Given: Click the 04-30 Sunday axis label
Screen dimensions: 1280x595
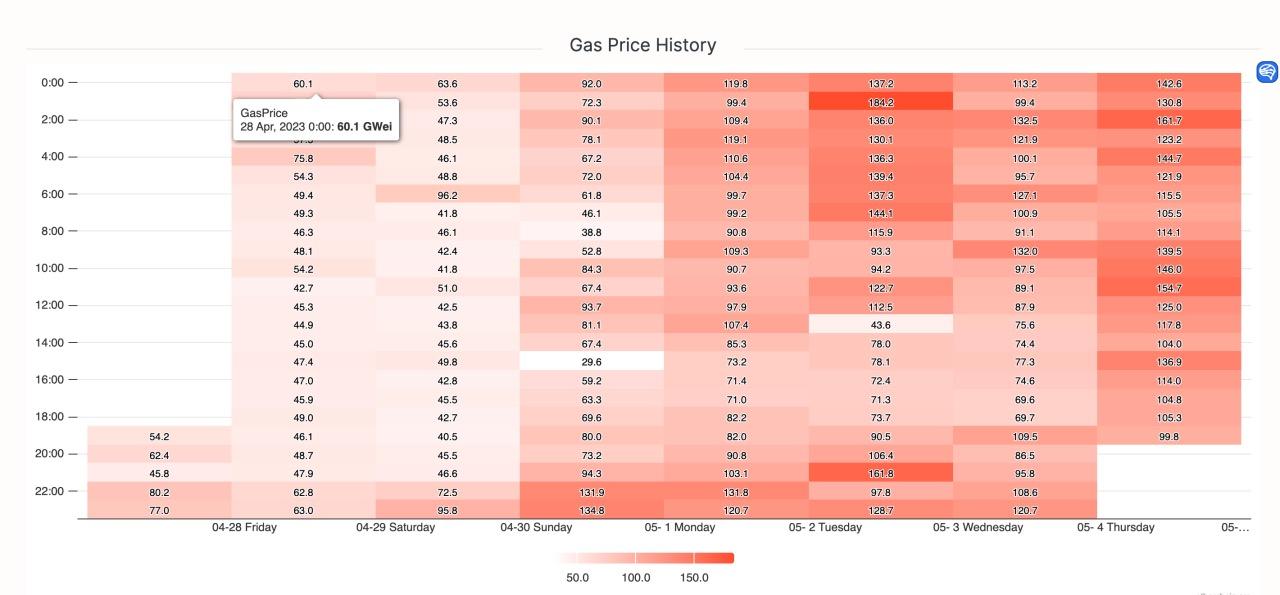Looking at the screenshot, I should click(x=536, y=528).
